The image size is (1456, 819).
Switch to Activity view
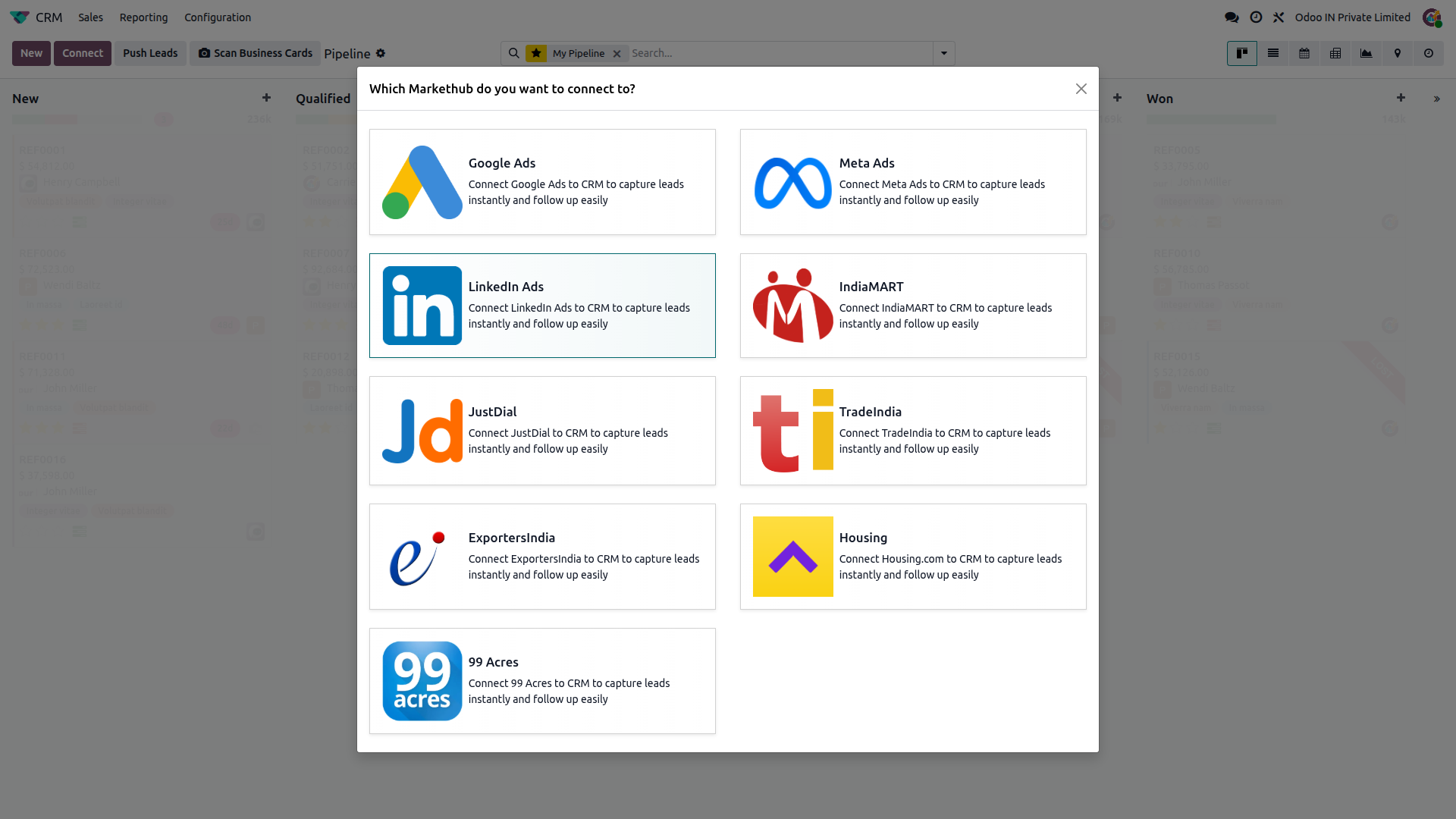point(1428,53)
